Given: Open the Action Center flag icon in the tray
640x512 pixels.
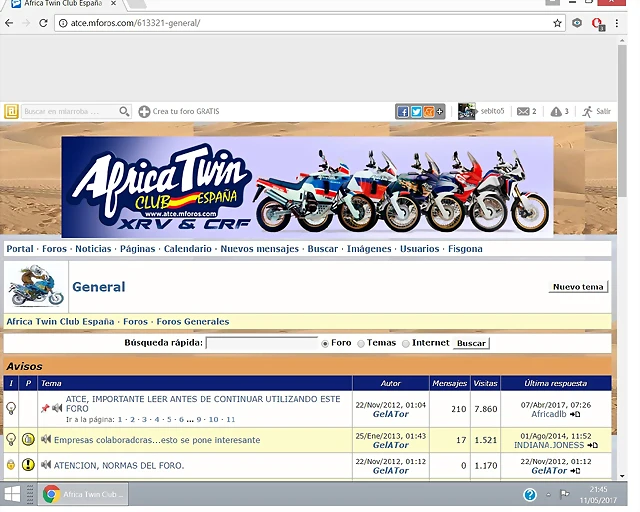Looking at the screenshot, I should click(x=564, y=494).
